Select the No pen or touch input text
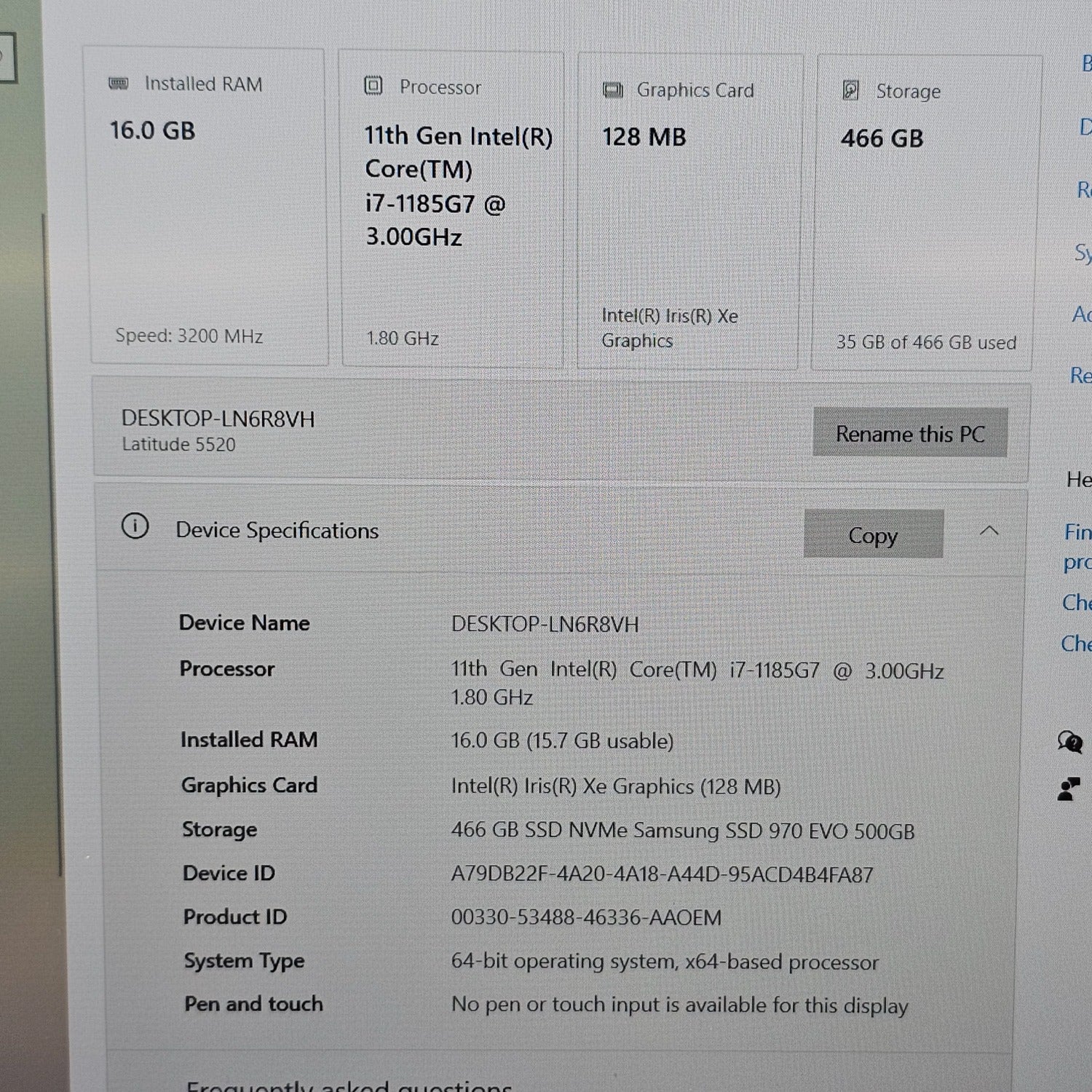This screenshot has width=1092, height=1092. point(680,1005)
